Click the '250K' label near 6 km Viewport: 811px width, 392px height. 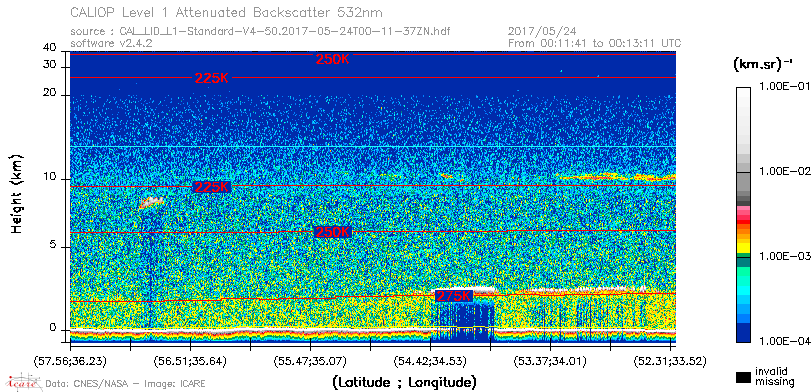(333, 232)
